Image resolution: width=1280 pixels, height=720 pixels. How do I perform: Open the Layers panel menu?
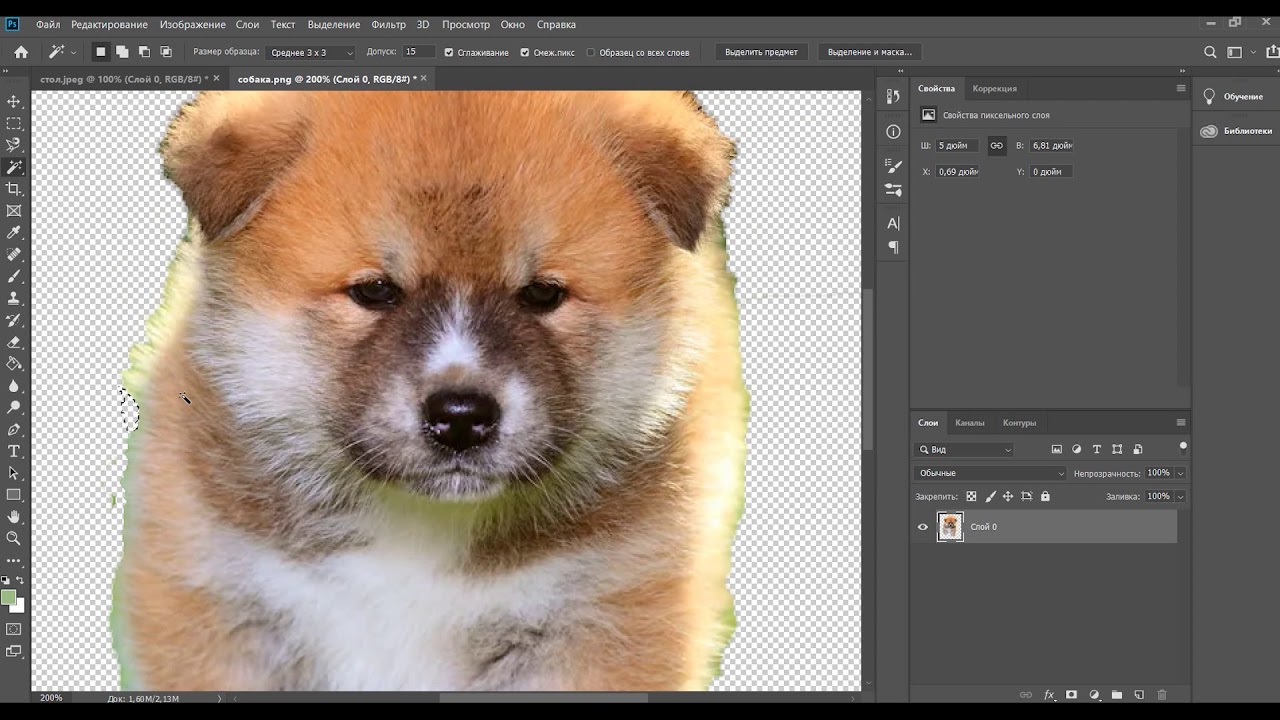pos(1181,422)
